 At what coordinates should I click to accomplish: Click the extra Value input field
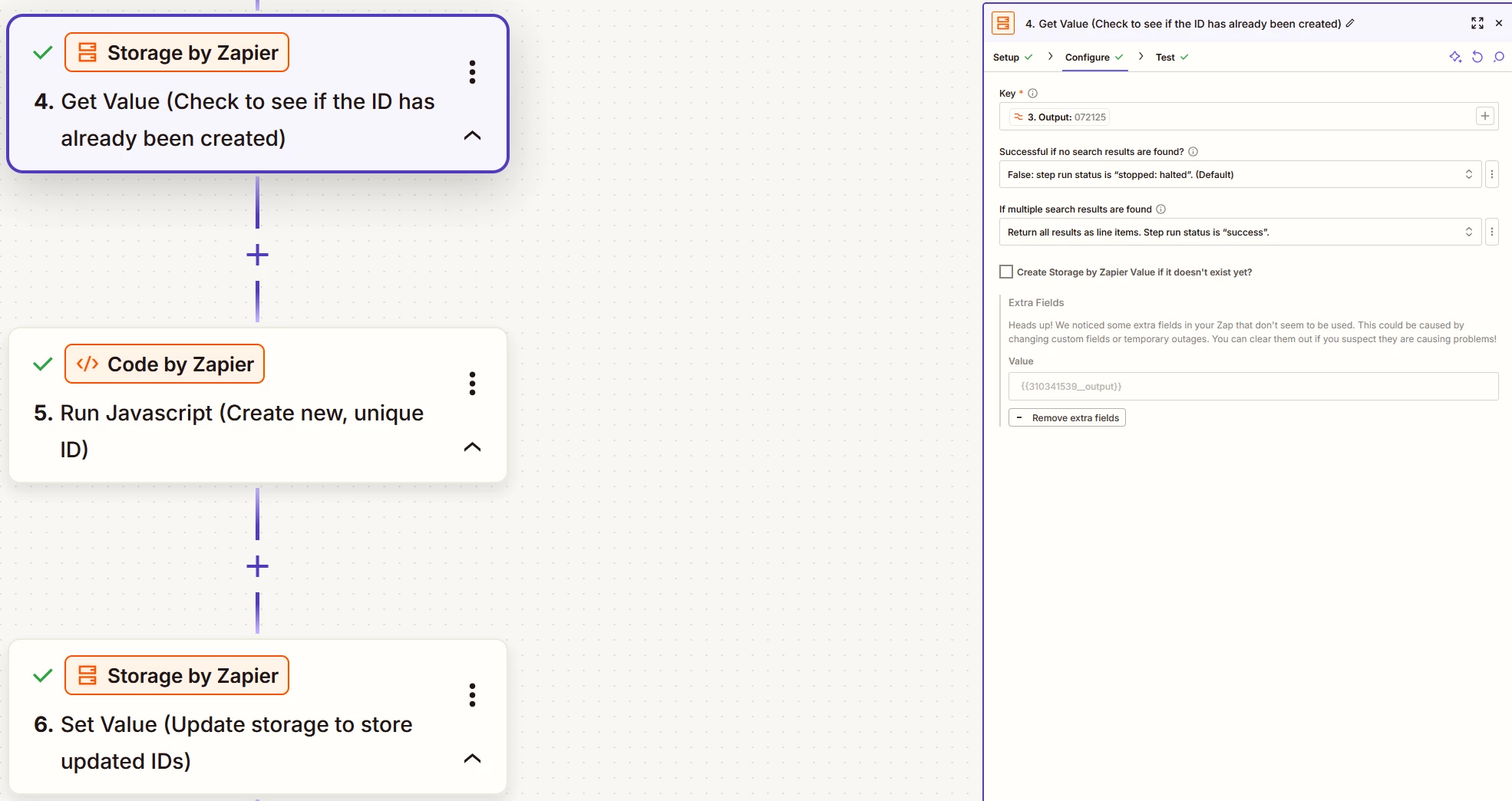coord(1253,386)
